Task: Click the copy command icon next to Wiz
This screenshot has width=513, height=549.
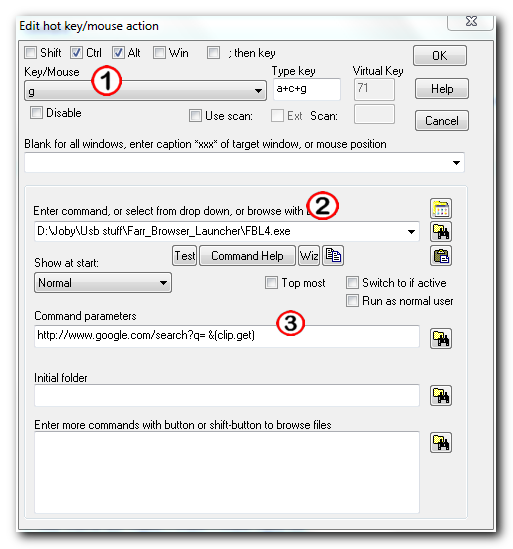Action: click(333, 256)
